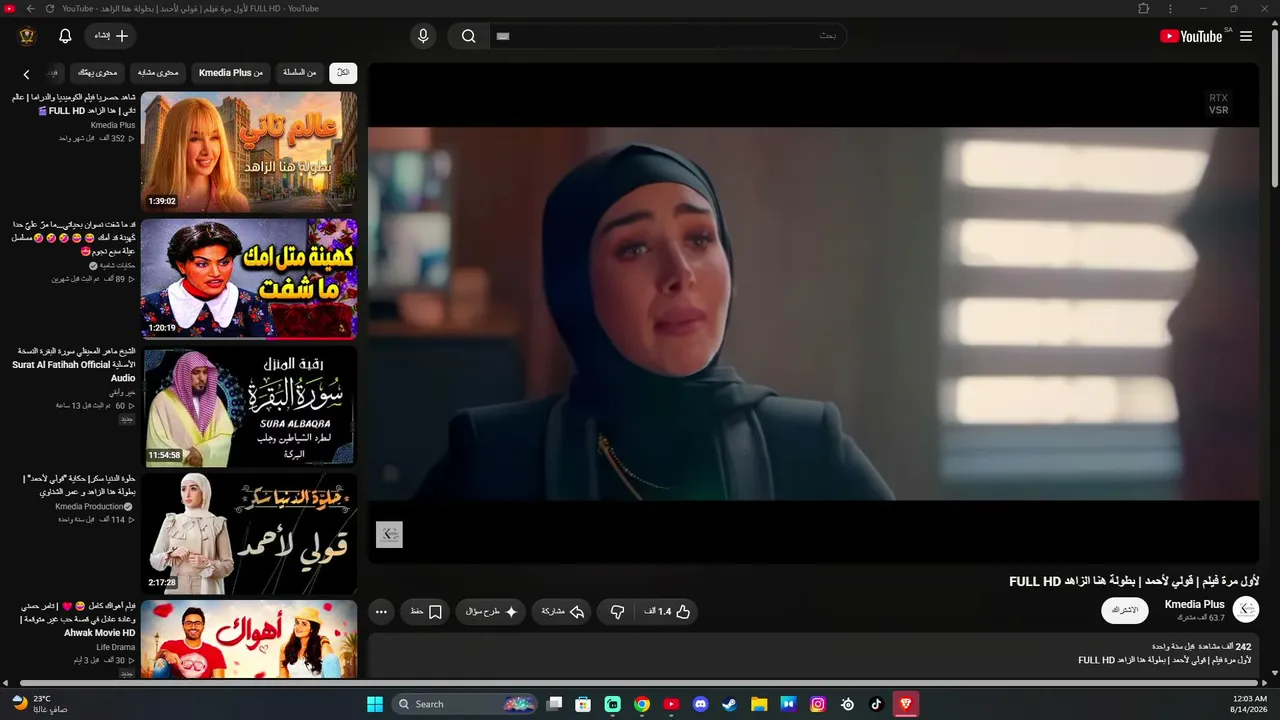Open the clock showing 12:03 AM
This screenshot has height=720, width=1280.
tap(1249, 704)
